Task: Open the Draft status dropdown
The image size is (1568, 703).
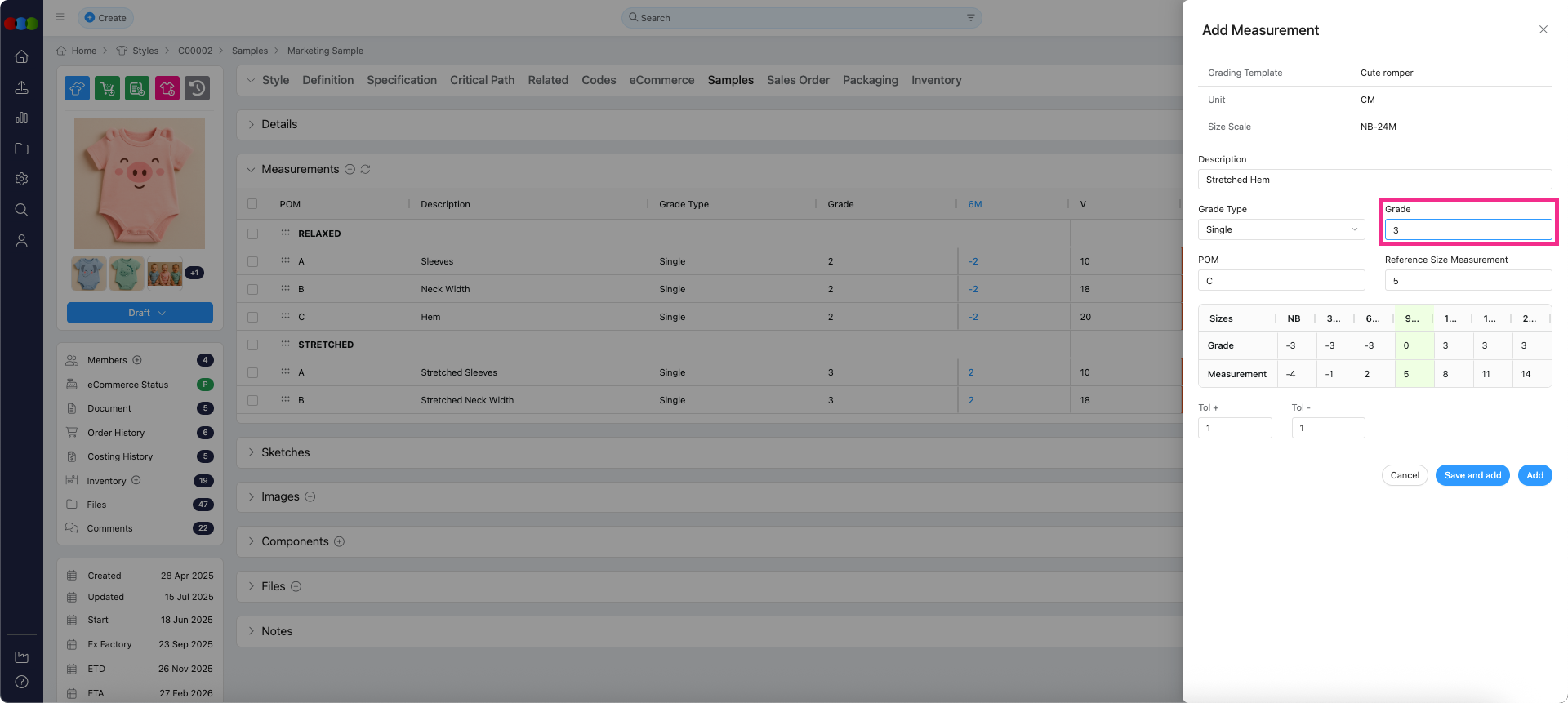Action: (140, 313)
